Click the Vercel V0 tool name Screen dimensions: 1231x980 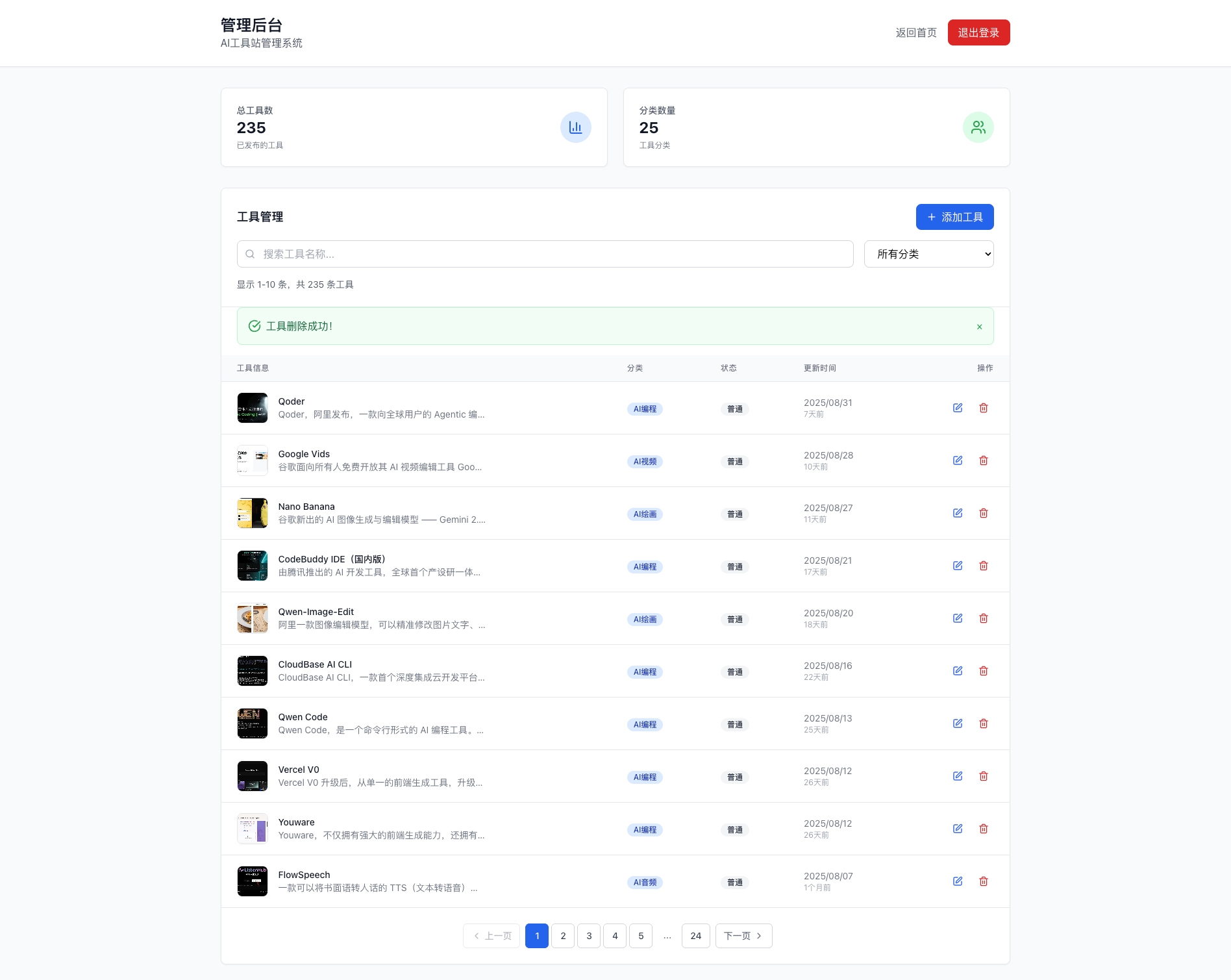(x=299, y=770)
